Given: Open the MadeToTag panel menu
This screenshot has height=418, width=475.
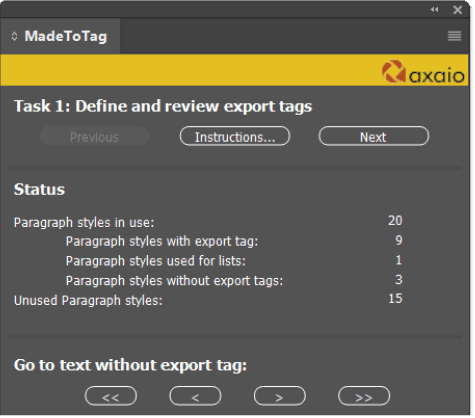Looking at the screenshot, I should (x=454, y=36).
